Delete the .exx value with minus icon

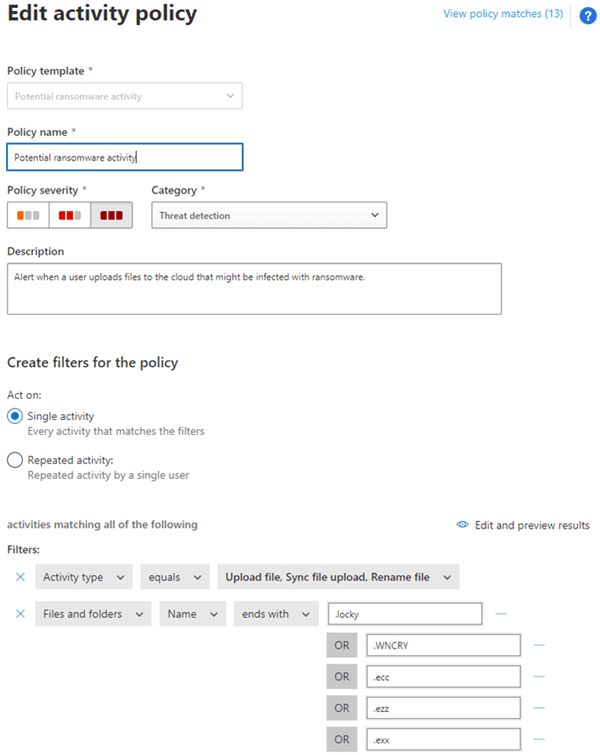click(539, 740)
